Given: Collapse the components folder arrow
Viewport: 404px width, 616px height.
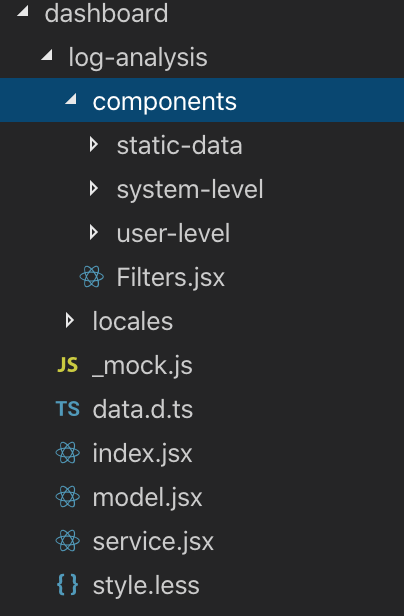Looking at the screenshot, I should pos(71,99).
